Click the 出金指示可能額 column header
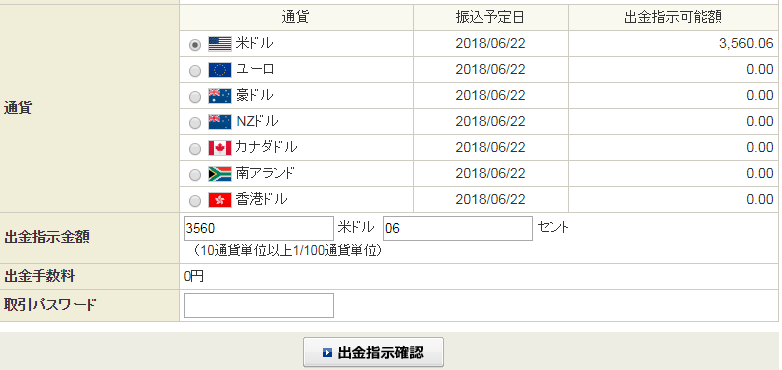Image resolution: width=782 pixels, height=370 pixels. 673,17
